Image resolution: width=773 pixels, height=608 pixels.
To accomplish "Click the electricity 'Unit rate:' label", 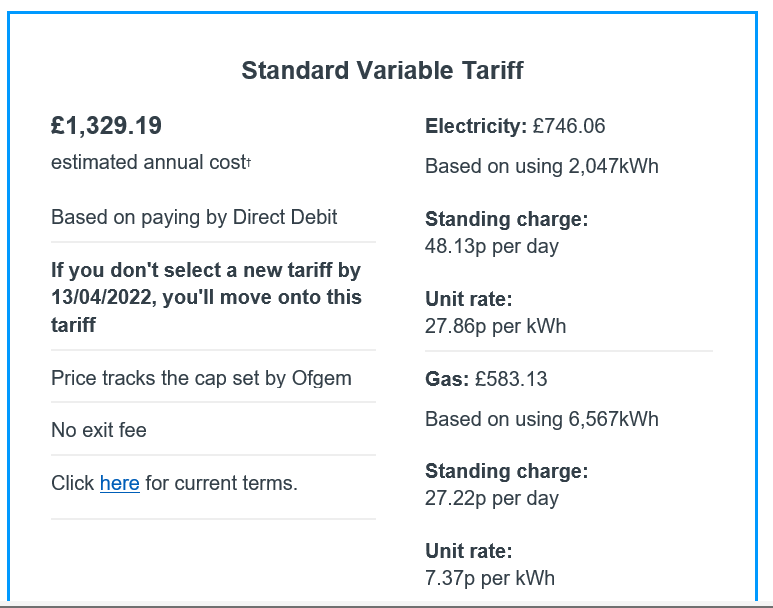I will (469, 299).
